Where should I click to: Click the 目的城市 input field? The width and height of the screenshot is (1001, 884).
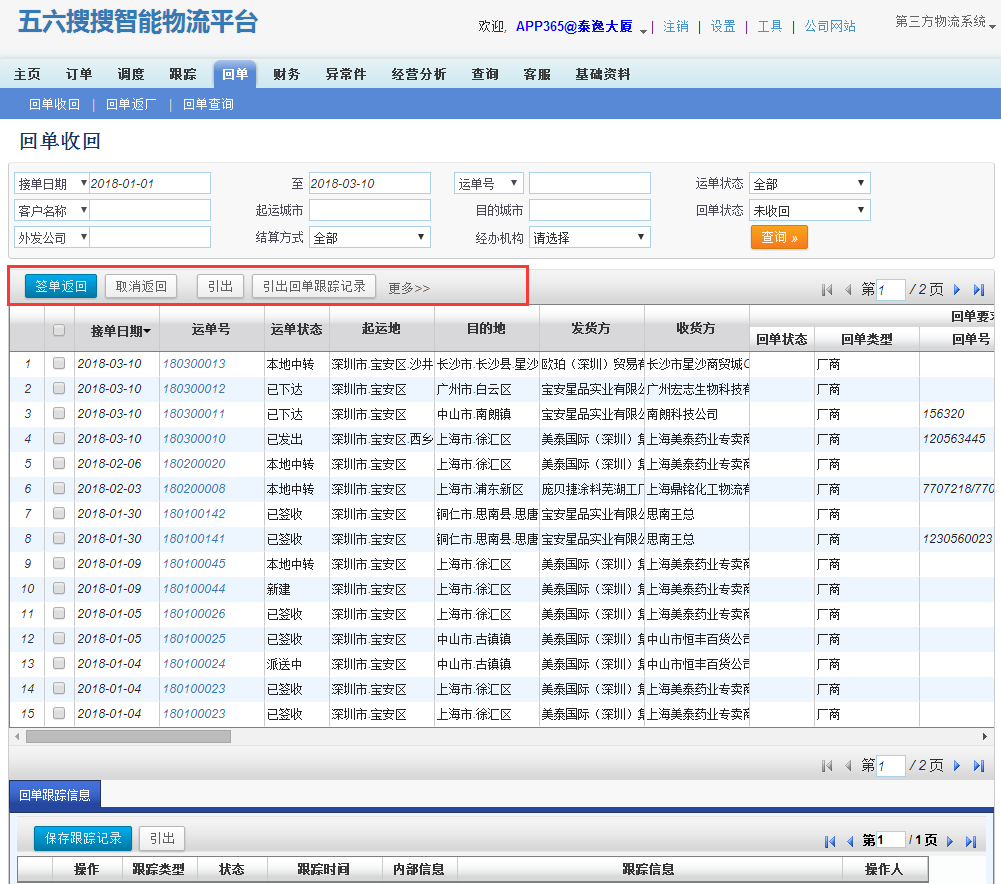(589, 211)
